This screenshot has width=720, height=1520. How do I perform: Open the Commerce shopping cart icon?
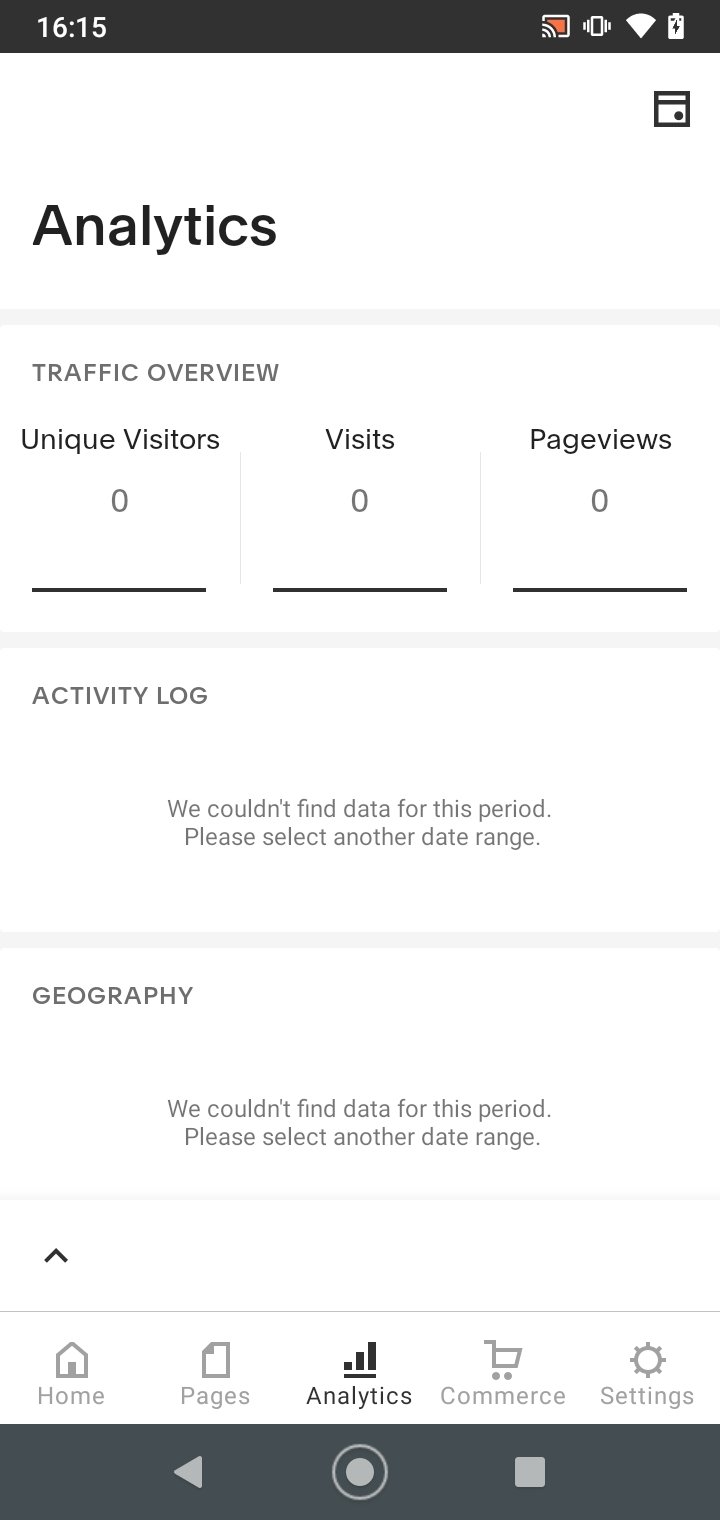[x=503, y=1359]
